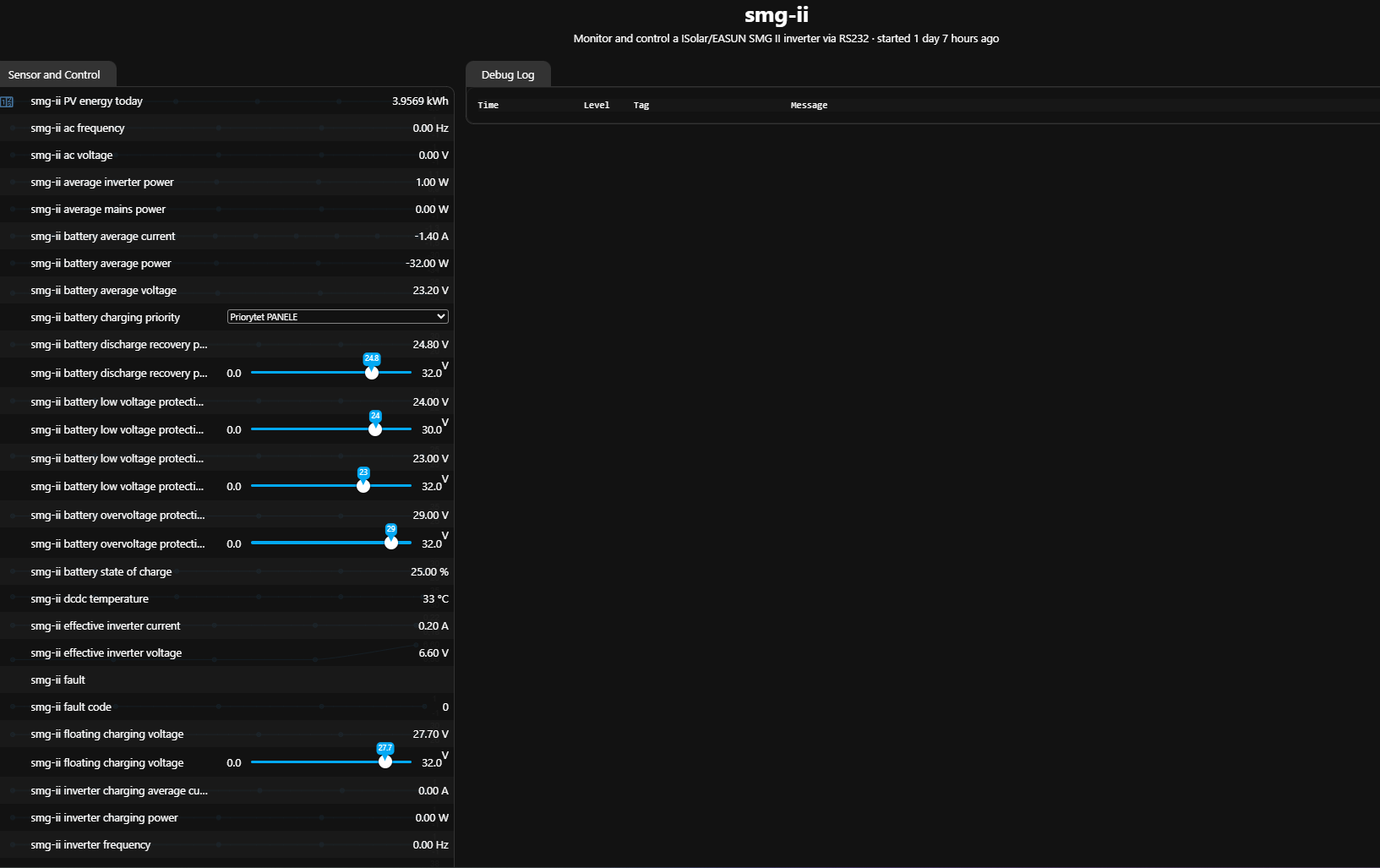Image resolution: width=1380 pixels, height=868 pixels.
Task: Select the smg-ii battery charging priority label
Action: point(106,318)
